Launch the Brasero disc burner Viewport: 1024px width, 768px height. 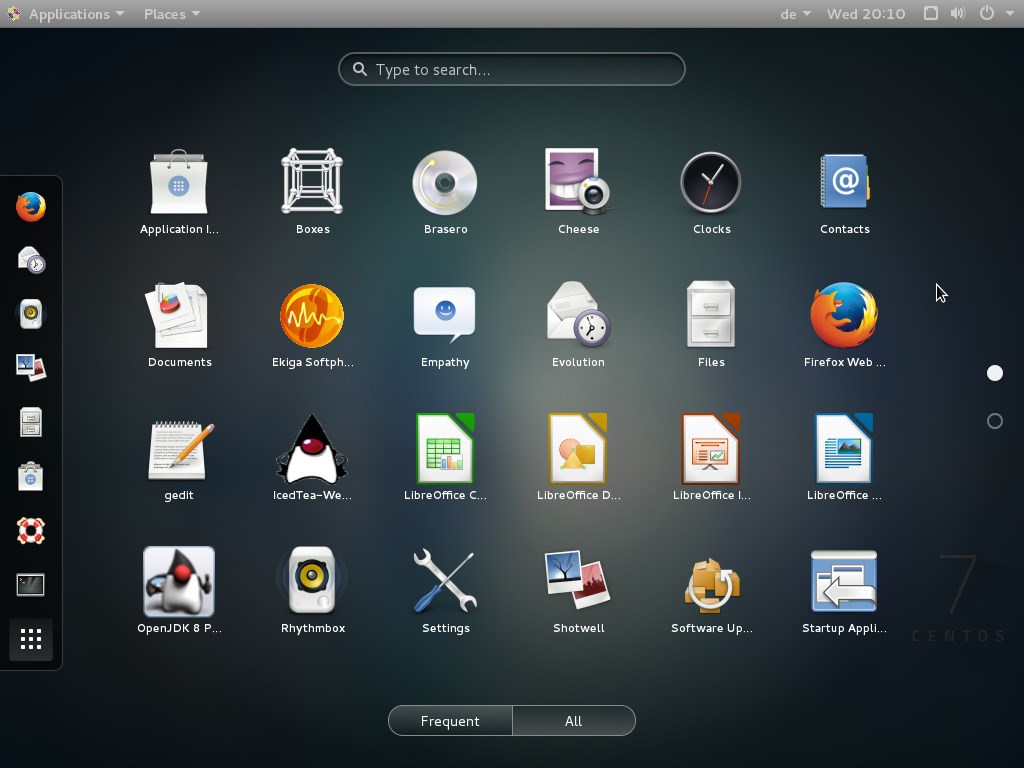coord(445,182)
